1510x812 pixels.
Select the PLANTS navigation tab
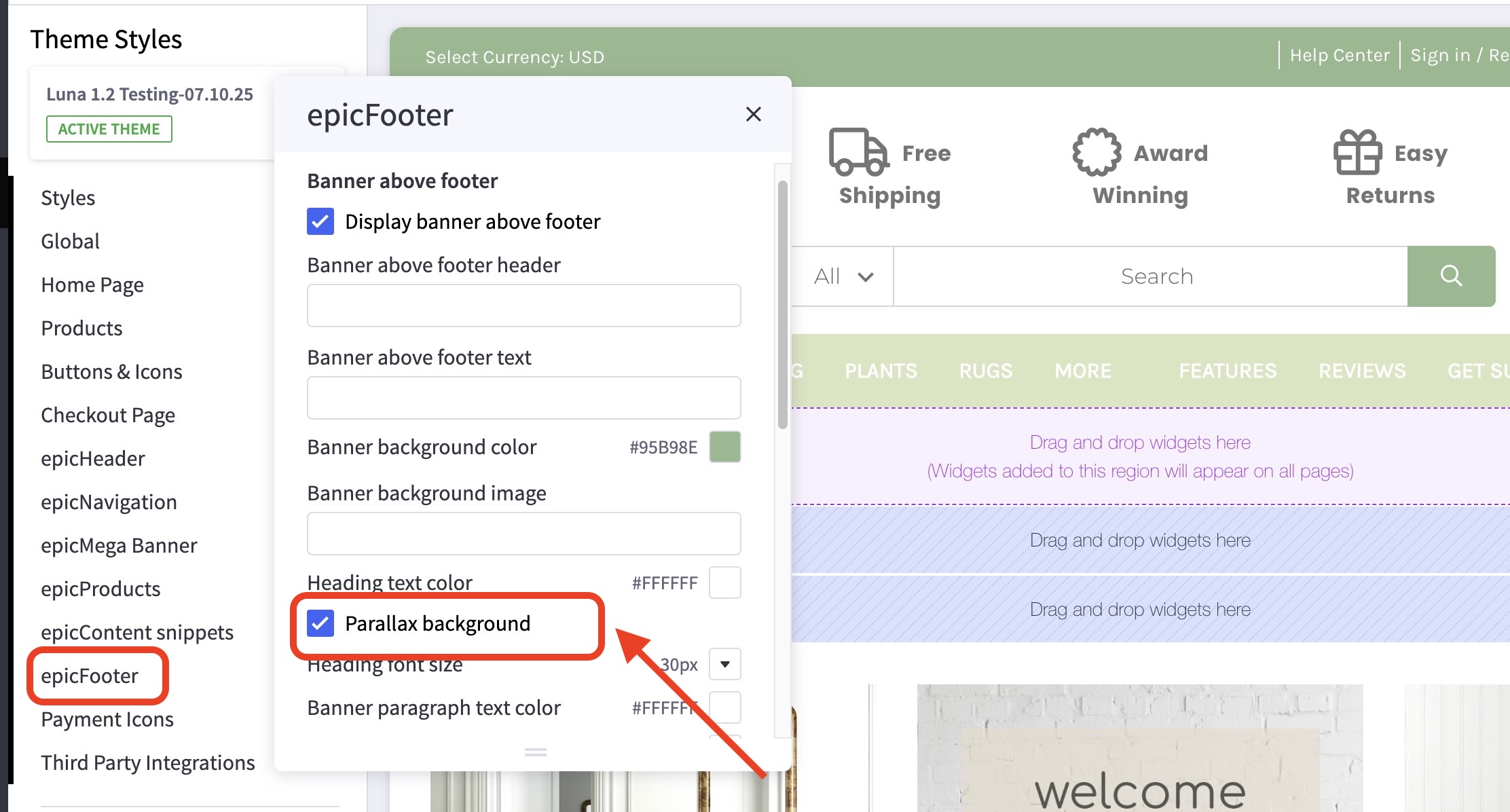click(x=881, y=371)
